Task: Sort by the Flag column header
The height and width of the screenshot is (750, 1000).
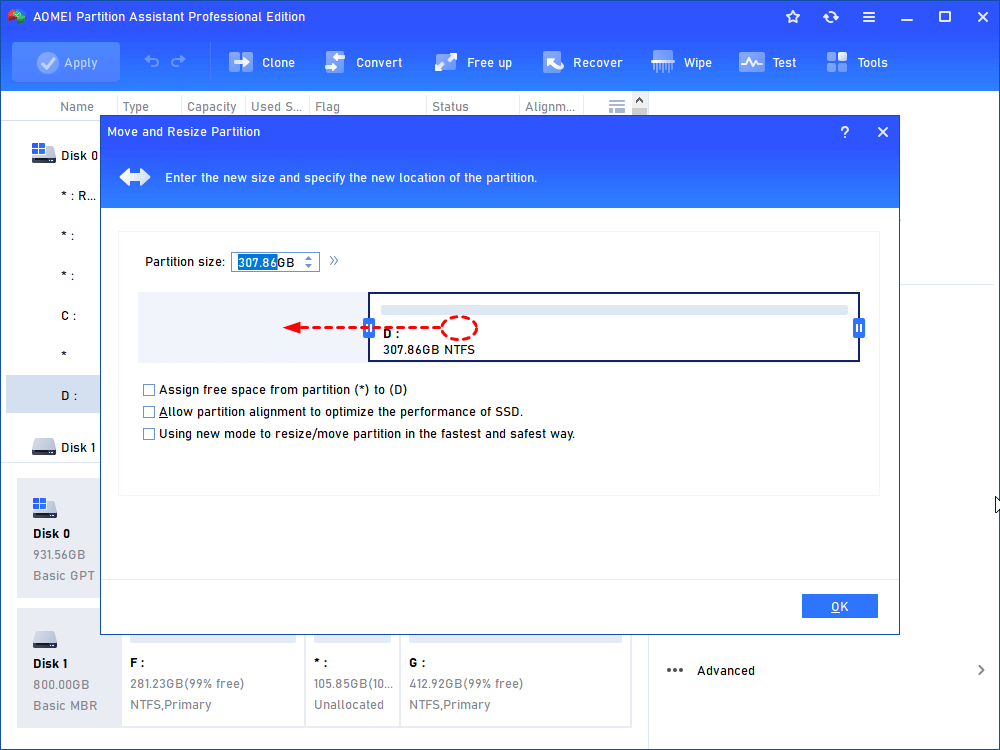Action: pos(327,107)
